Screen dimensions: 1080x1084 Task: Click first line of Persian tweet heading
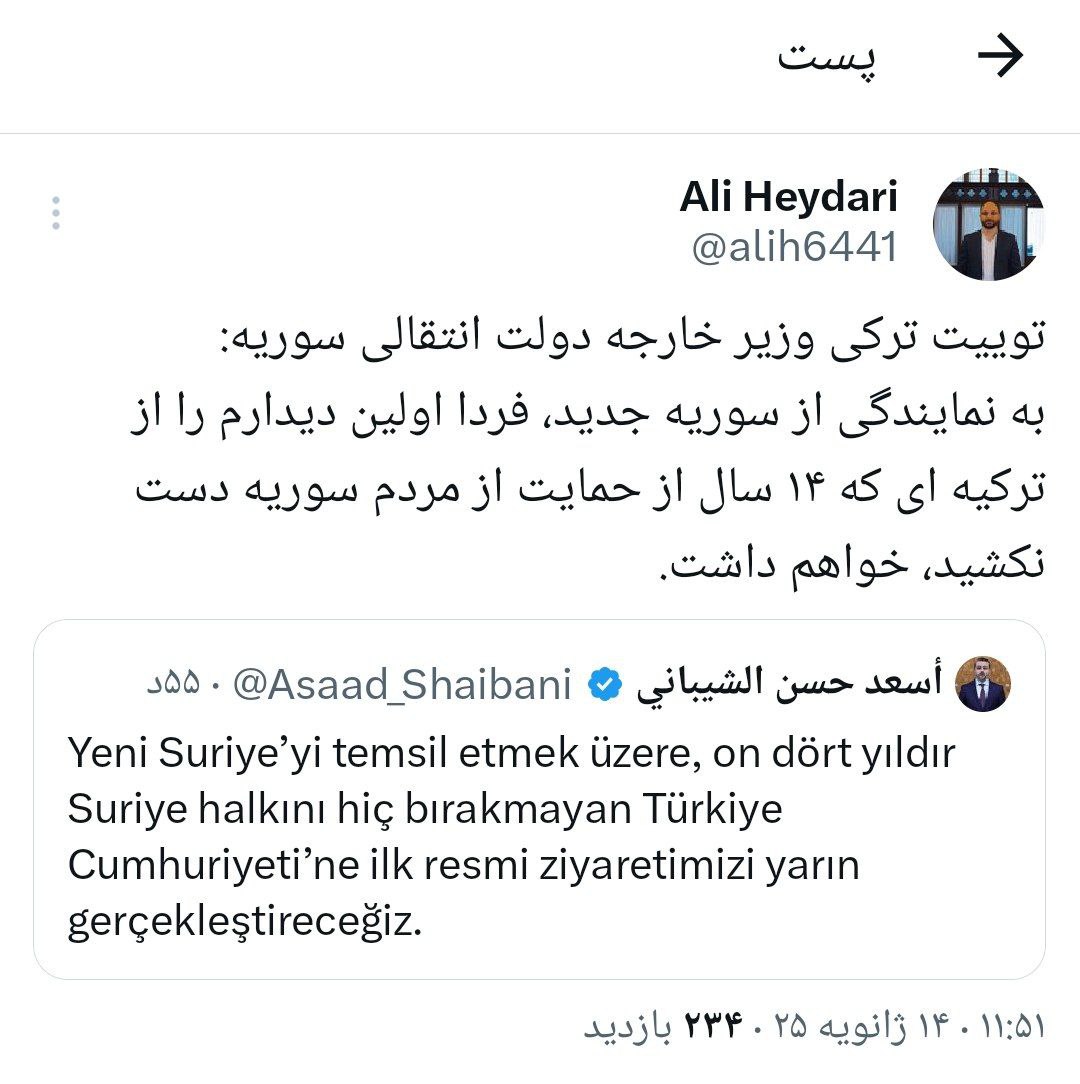click(x=633, y=337)
